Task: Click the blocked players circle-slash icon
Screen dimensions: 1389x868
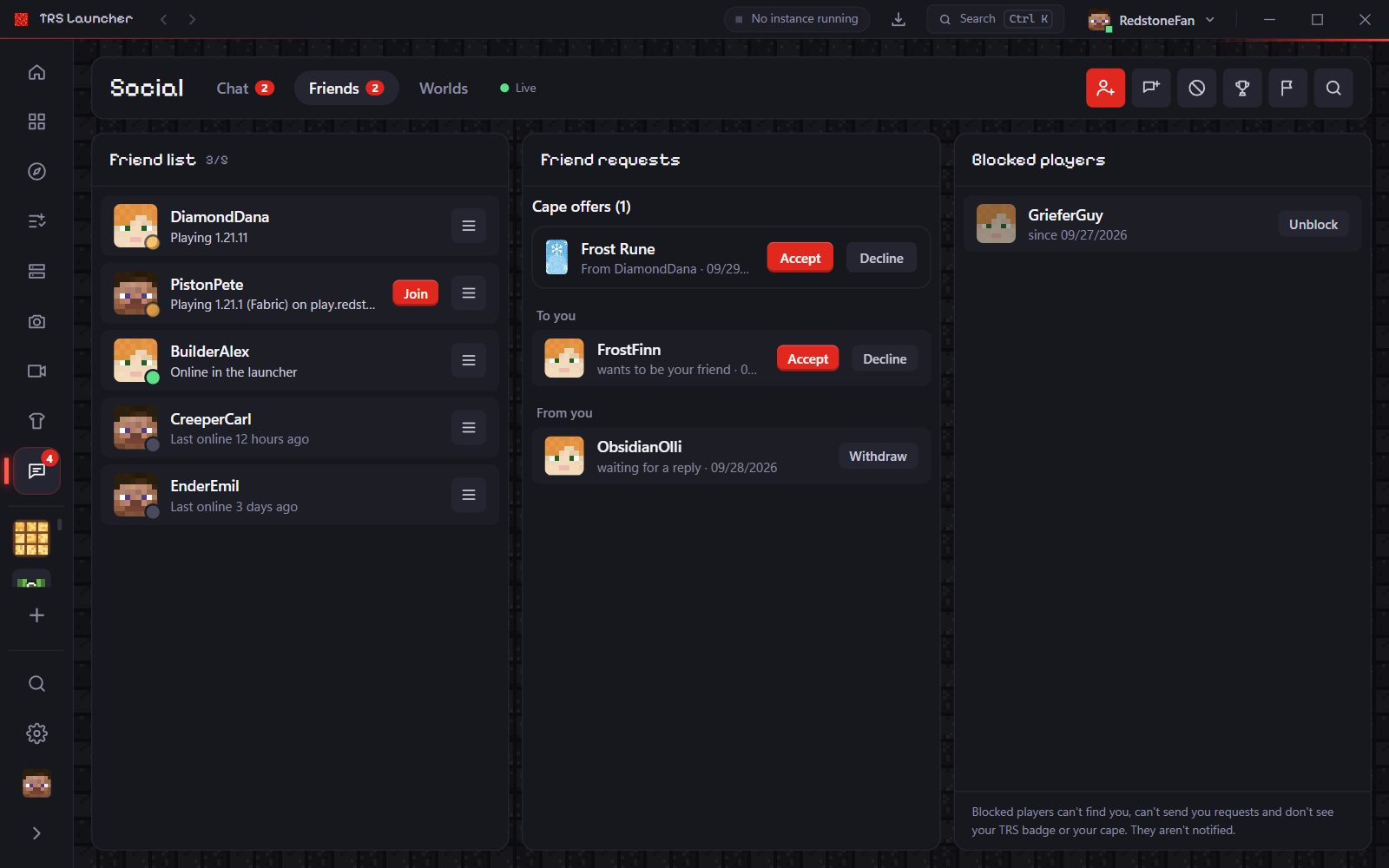Action: pyautogui.click(x=1196, y=88)
